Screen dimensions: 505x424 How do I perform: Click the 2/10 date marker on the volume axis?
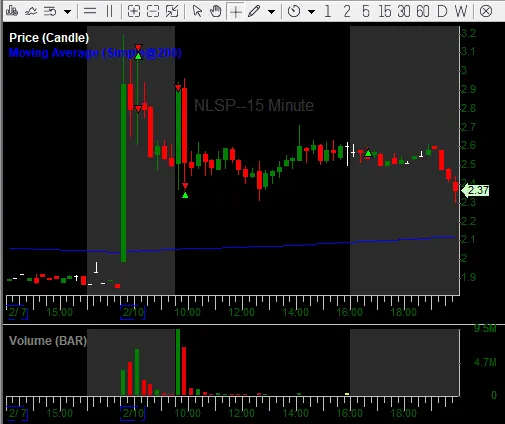click(x=133, y=413)
